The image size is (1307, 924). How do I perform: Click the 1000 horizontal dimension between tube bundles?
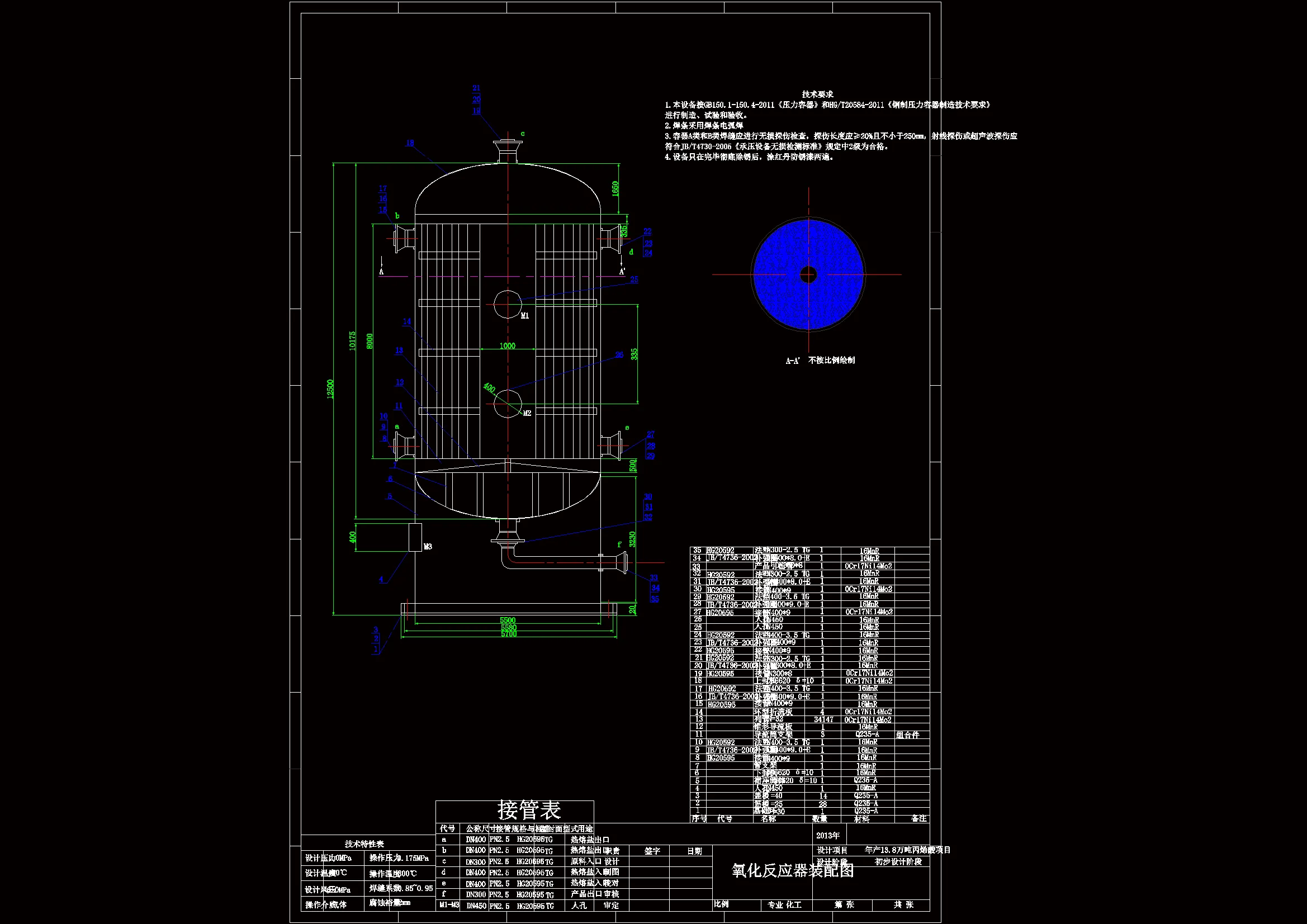pyautogui.click(x=507, y=345)
